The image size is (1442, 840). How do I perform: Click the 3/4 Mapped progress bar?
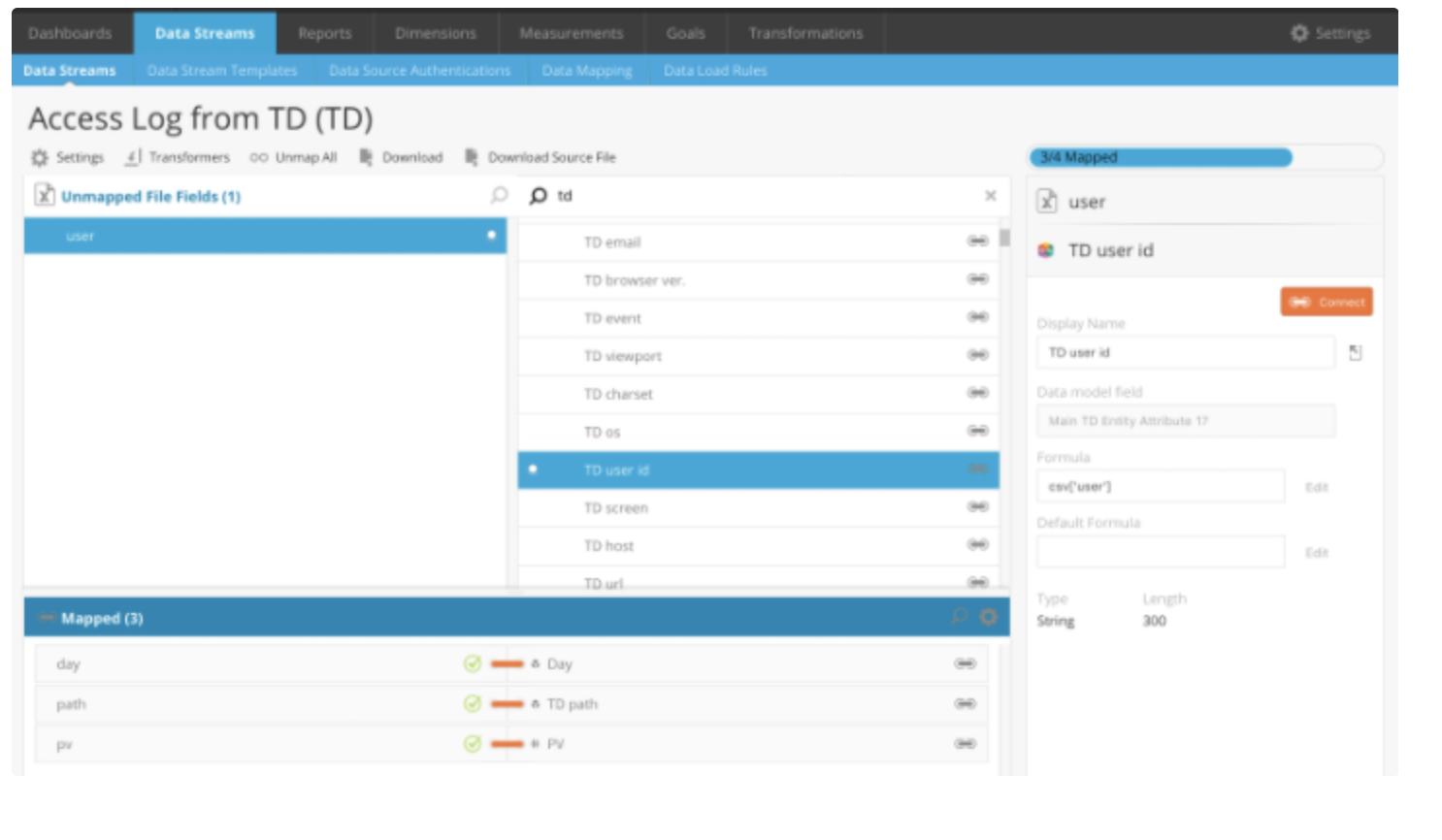1161,157
